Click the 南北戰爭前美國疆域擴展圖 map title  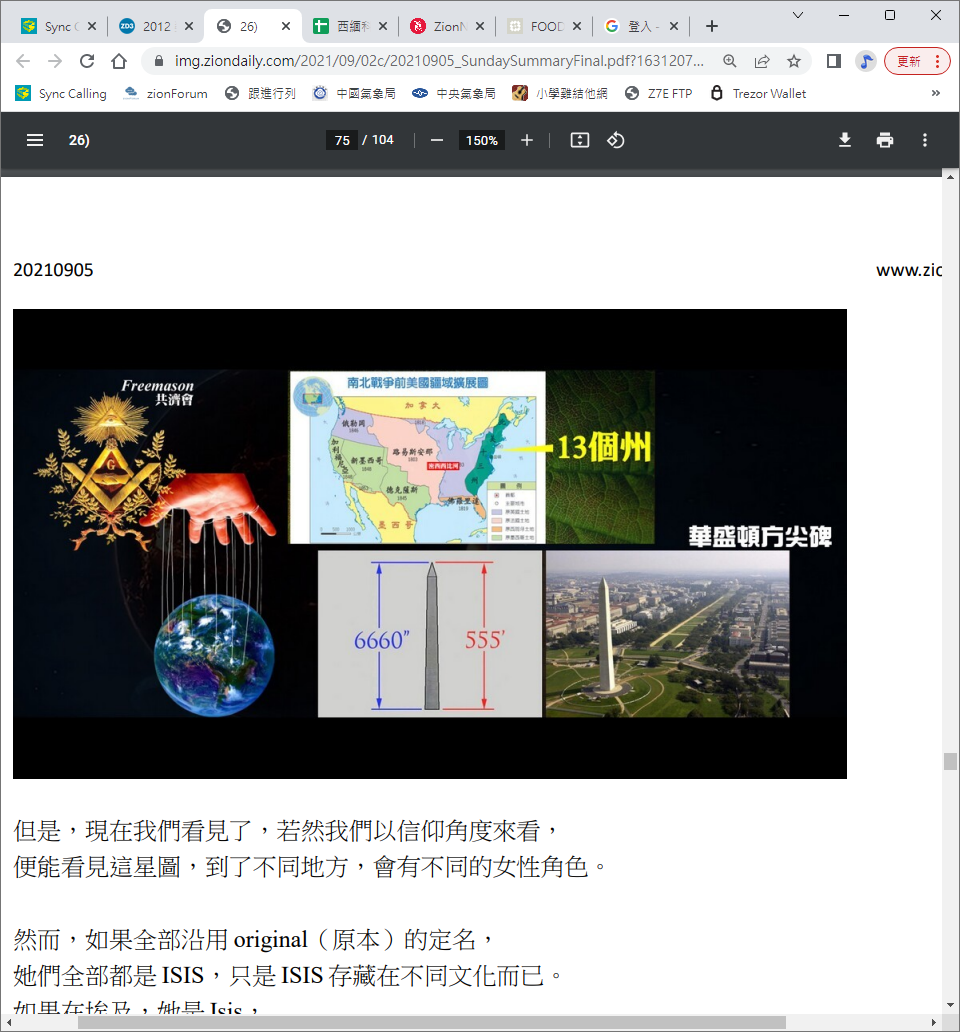[x=418, y=382]
